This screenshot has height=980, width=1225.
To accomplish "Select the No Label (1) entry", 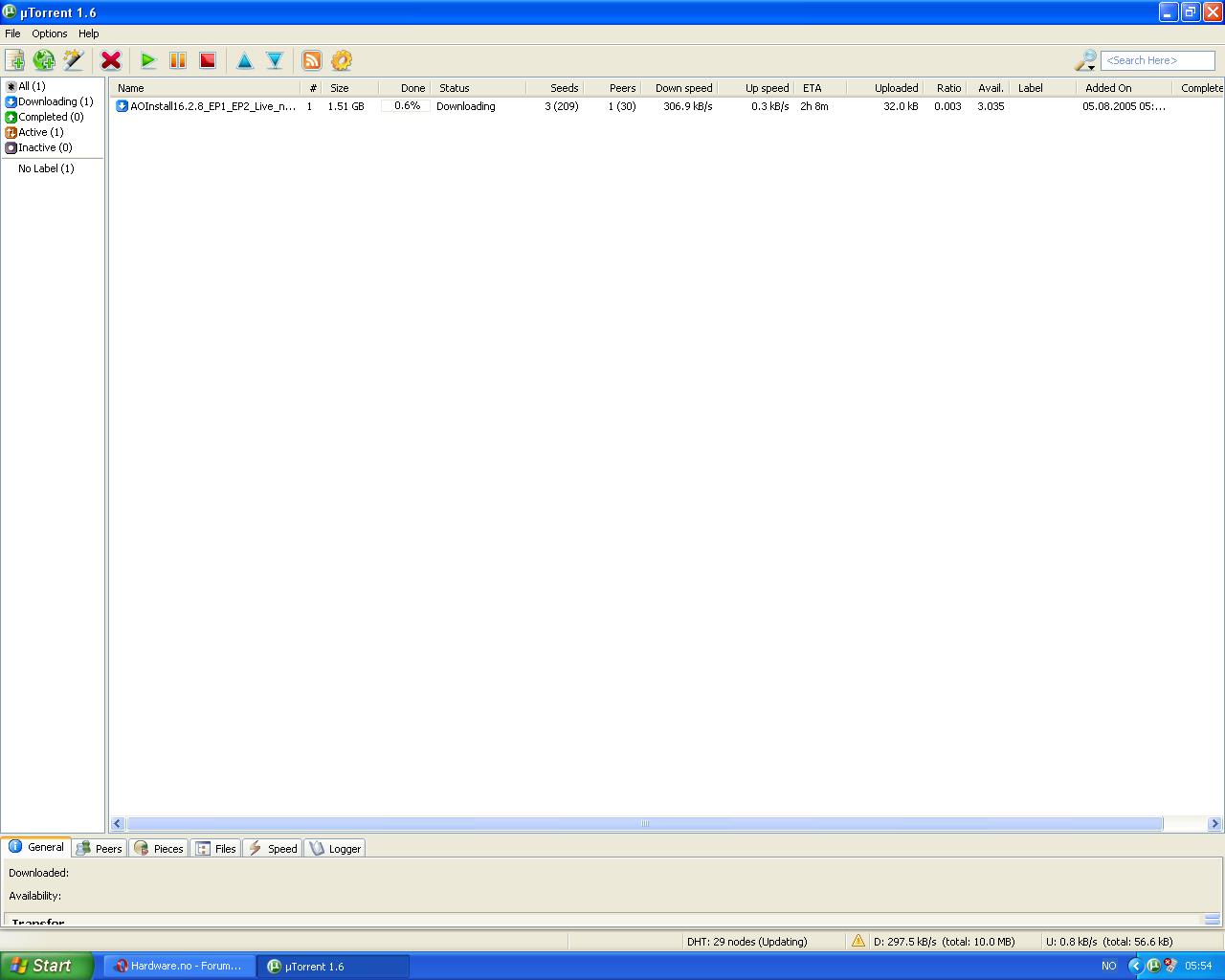I will [x=46, y=168].
